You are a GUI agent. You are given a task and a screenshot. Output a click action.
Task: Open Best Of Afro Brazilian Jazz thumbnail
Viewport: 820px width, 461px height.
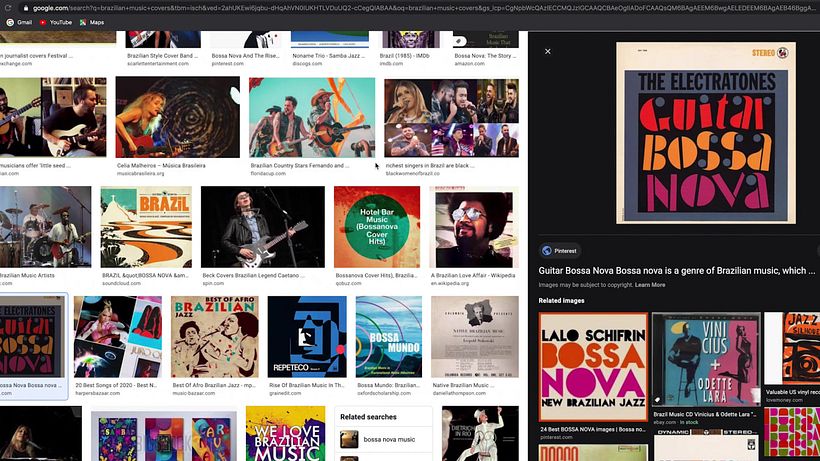214,337
